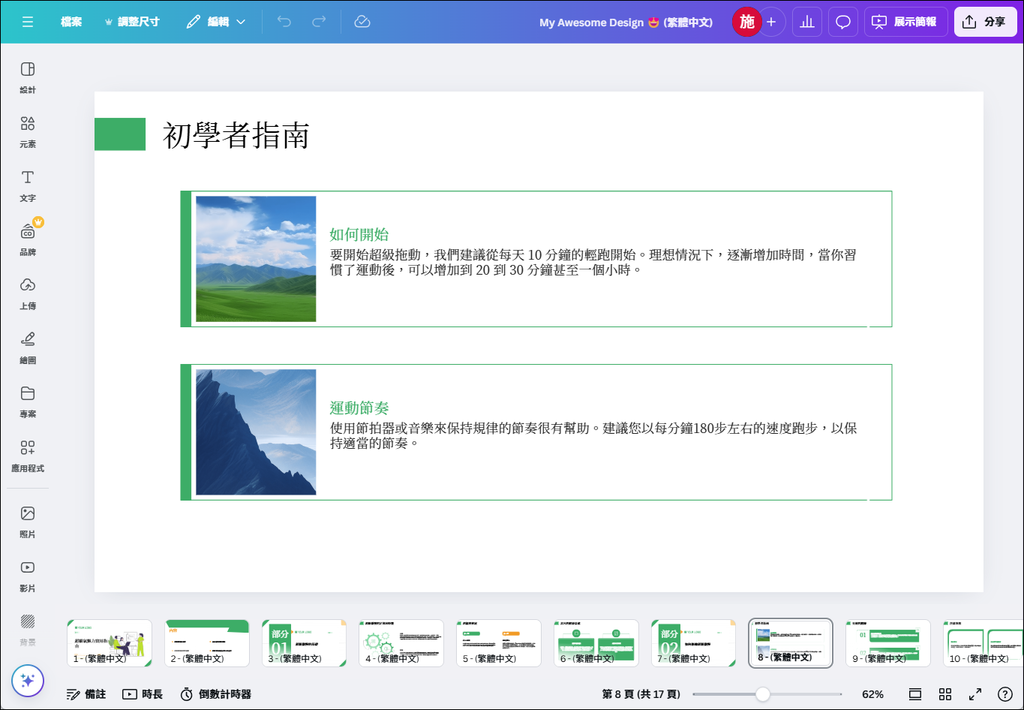The width and height of the screenshot is (1024, 710).
Task: Add collaborator with plus button
Action: click(771, 22)
